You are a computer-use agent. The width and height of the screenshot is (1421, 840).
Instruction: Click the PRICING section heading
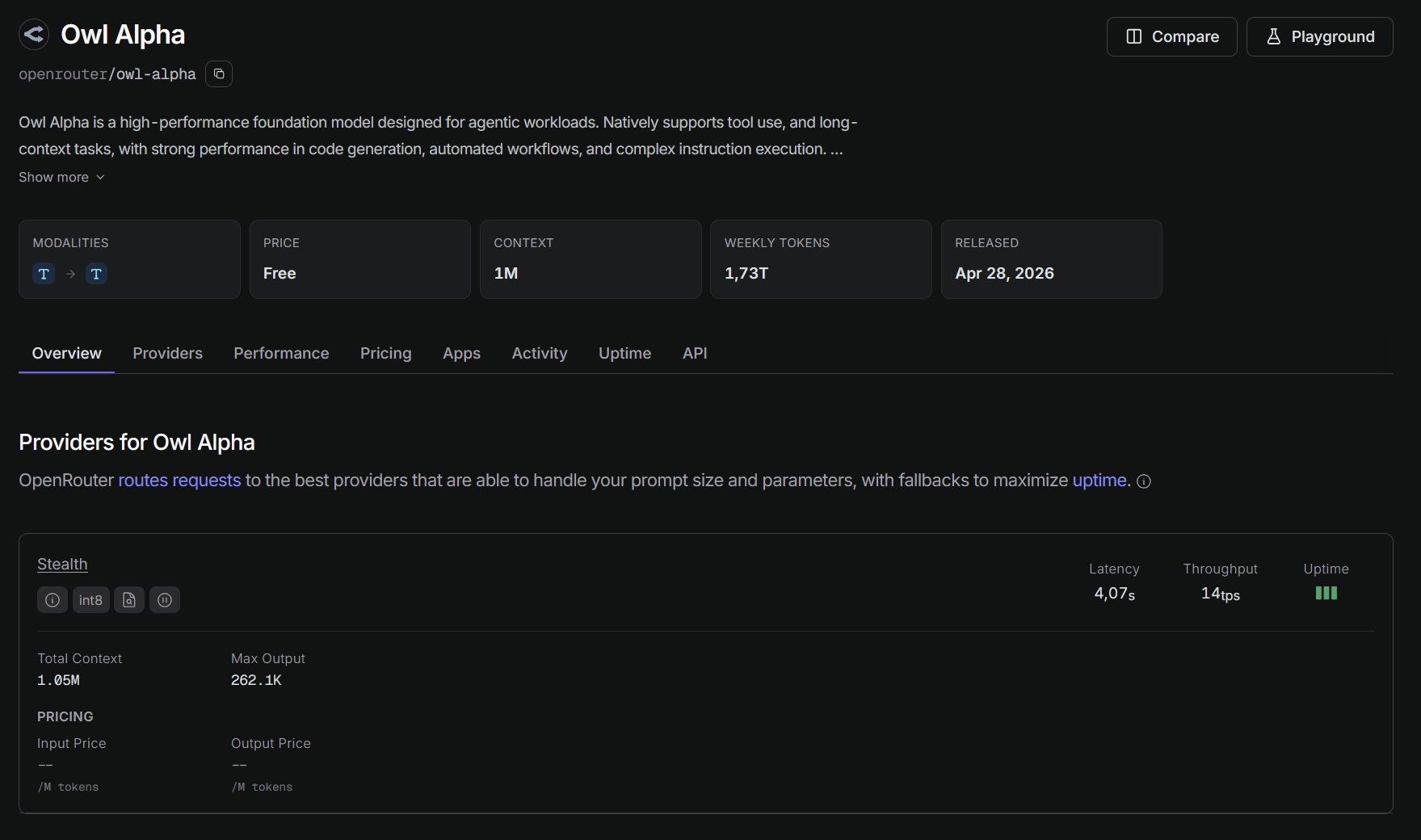point(65,716)
